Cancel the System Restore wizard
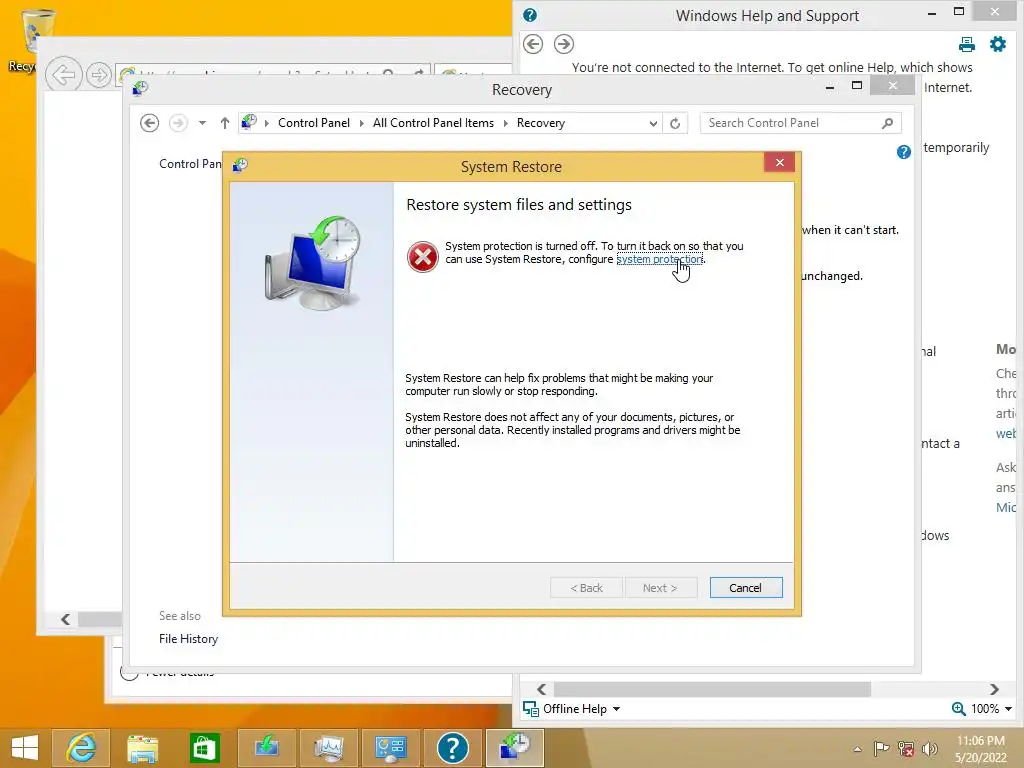 point(746,588)
